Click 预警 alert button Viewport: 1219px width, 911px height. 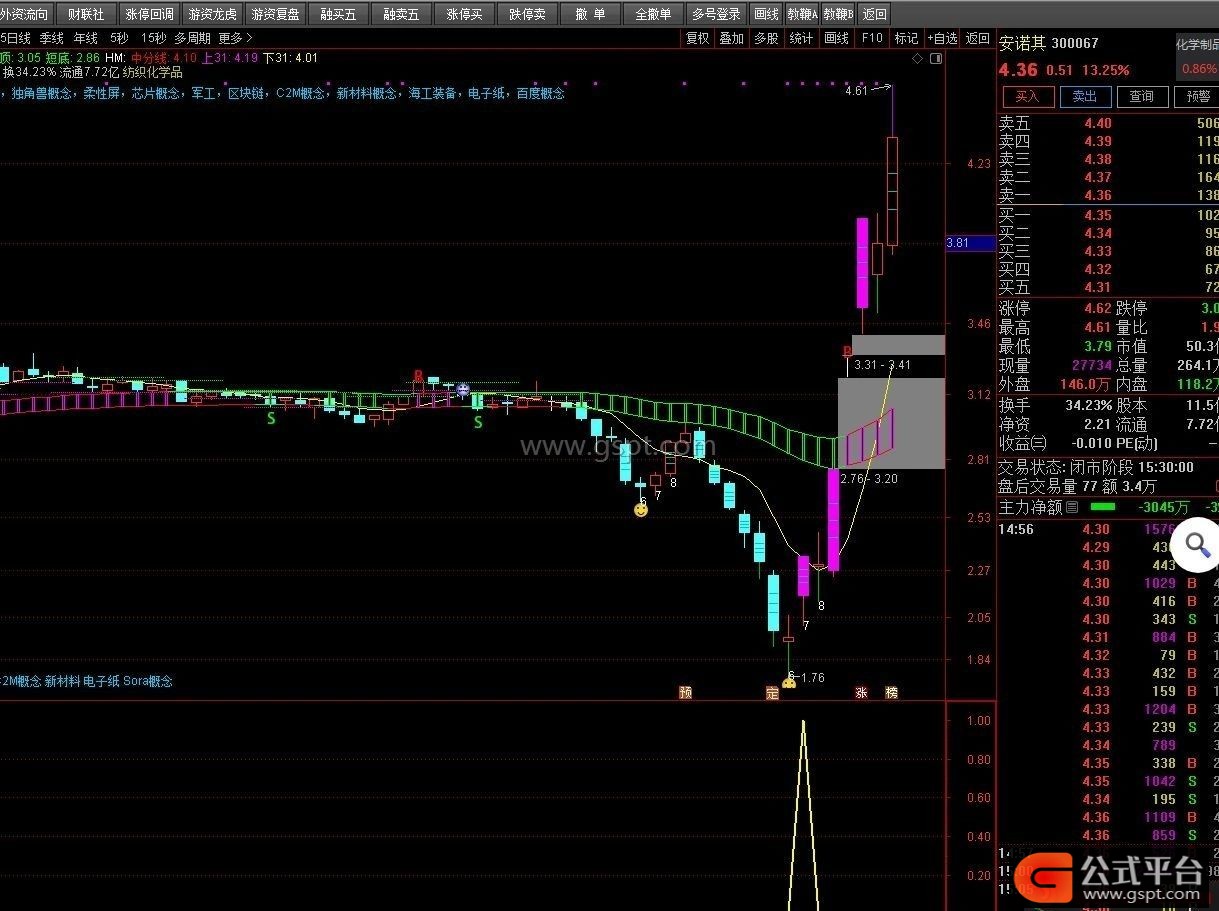click(x=1198, y=96)
